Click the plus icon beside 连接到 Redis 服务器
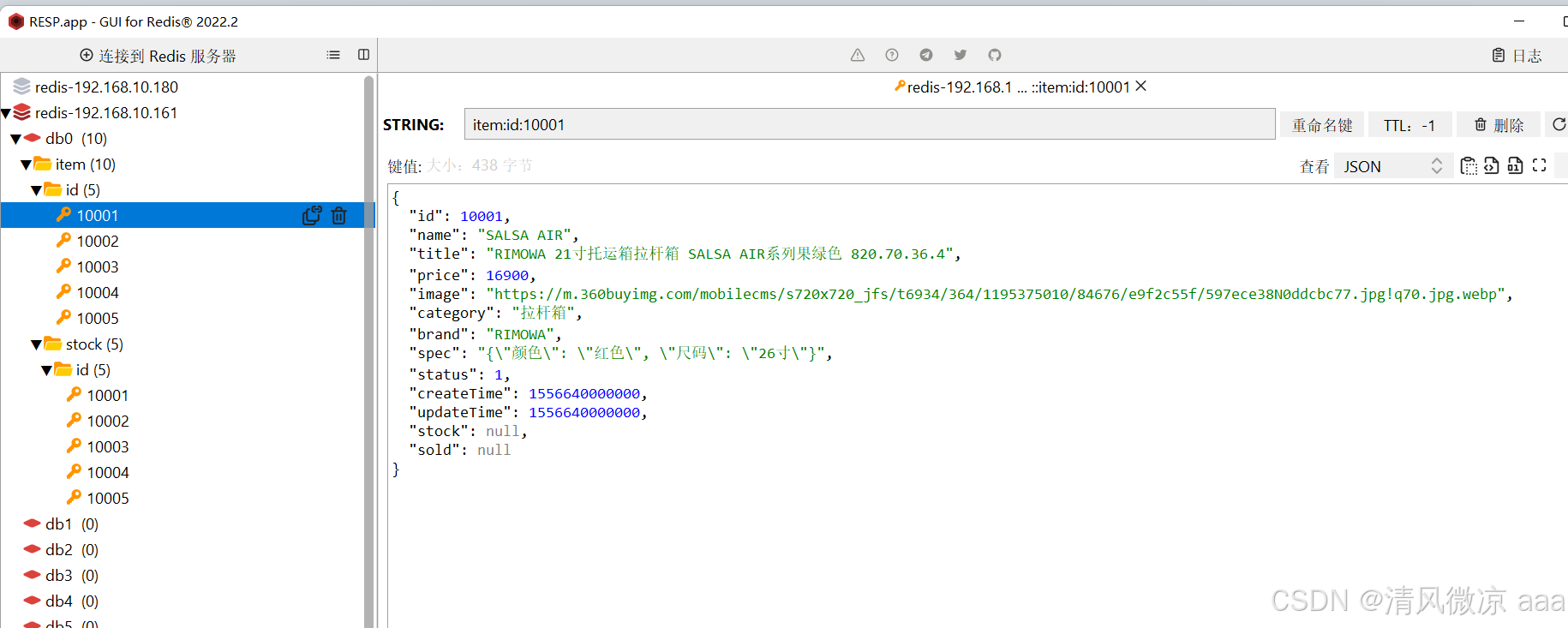 point(87,55)
